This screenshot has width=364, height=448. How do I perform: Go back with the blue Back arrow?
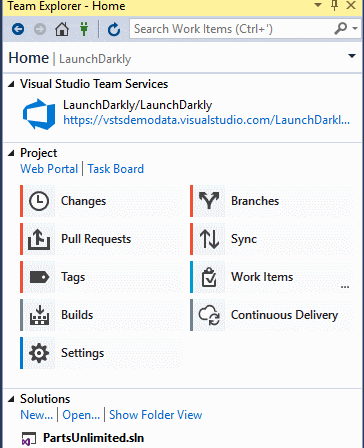point(18,29)
